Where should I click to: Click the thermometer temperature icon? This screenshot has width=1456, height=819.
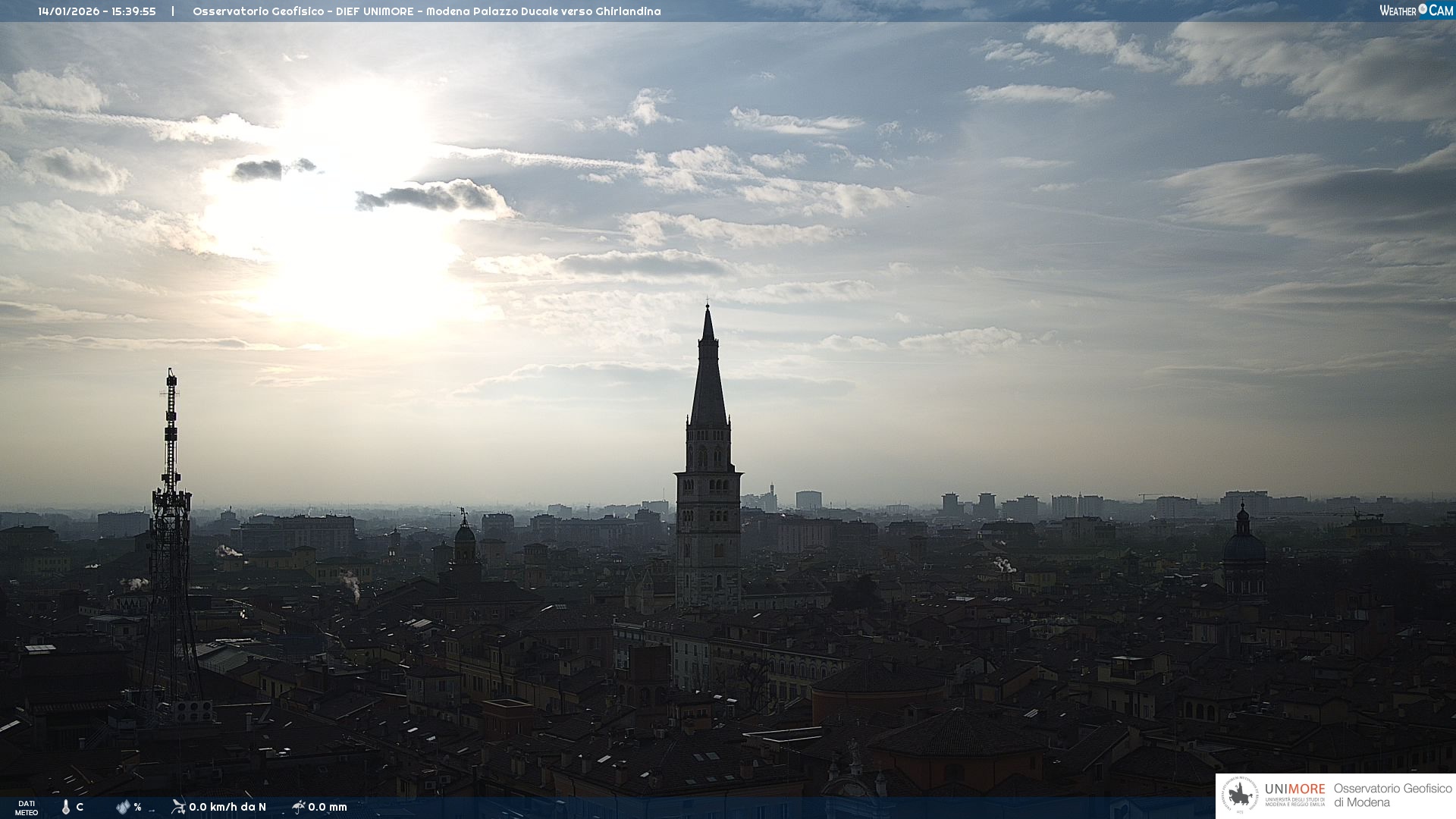tap(66, 807)
